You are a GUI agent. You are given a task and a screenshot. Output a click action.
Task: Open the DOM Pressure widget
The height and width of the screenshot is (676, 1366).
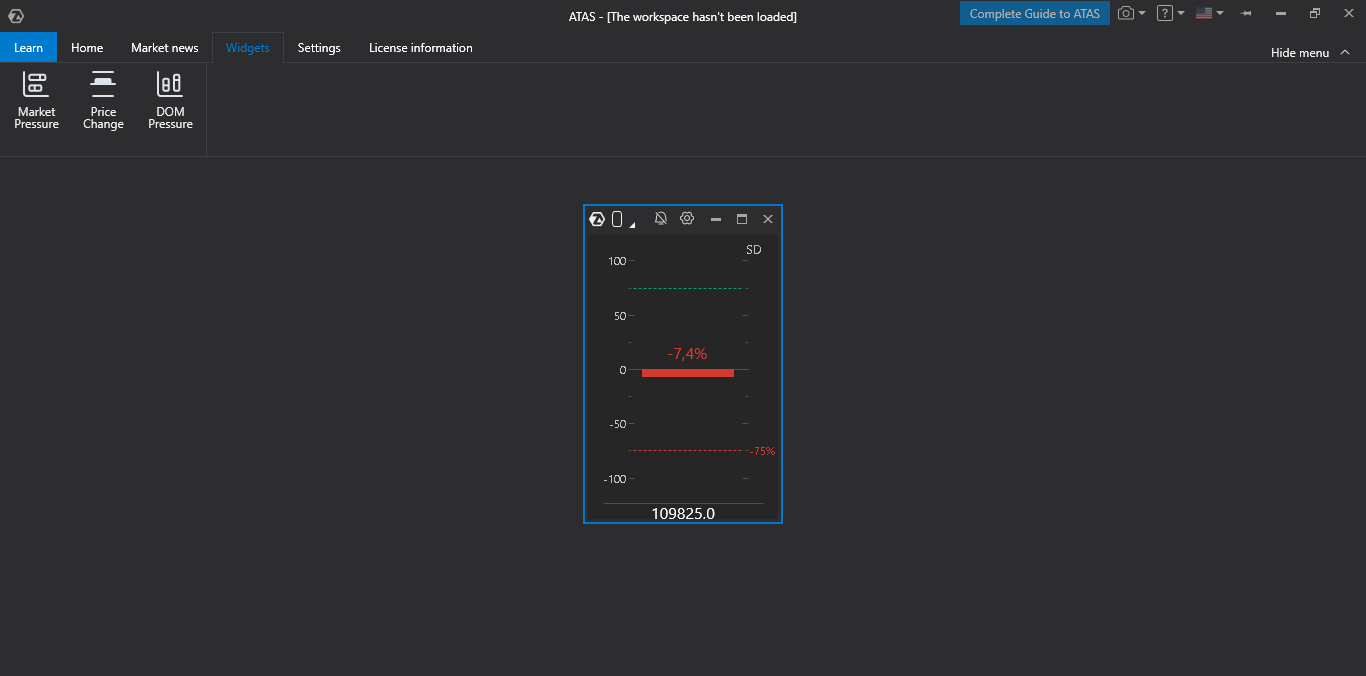[x=170, y=101]
